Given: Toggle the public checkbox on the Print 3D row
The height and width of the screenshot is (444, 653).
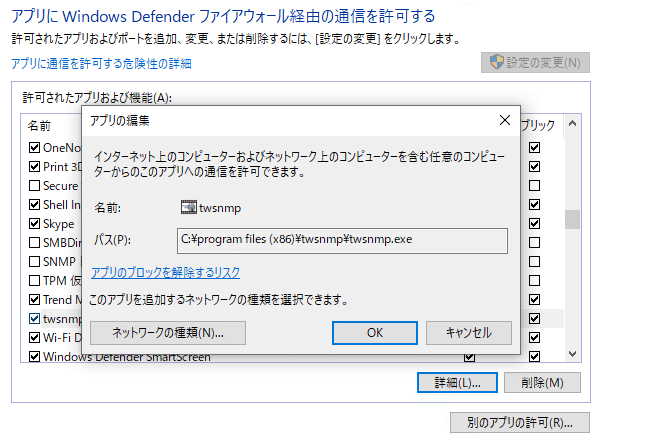Looking at the screenshot, I should pyautogui.click(x=534, y=167).
